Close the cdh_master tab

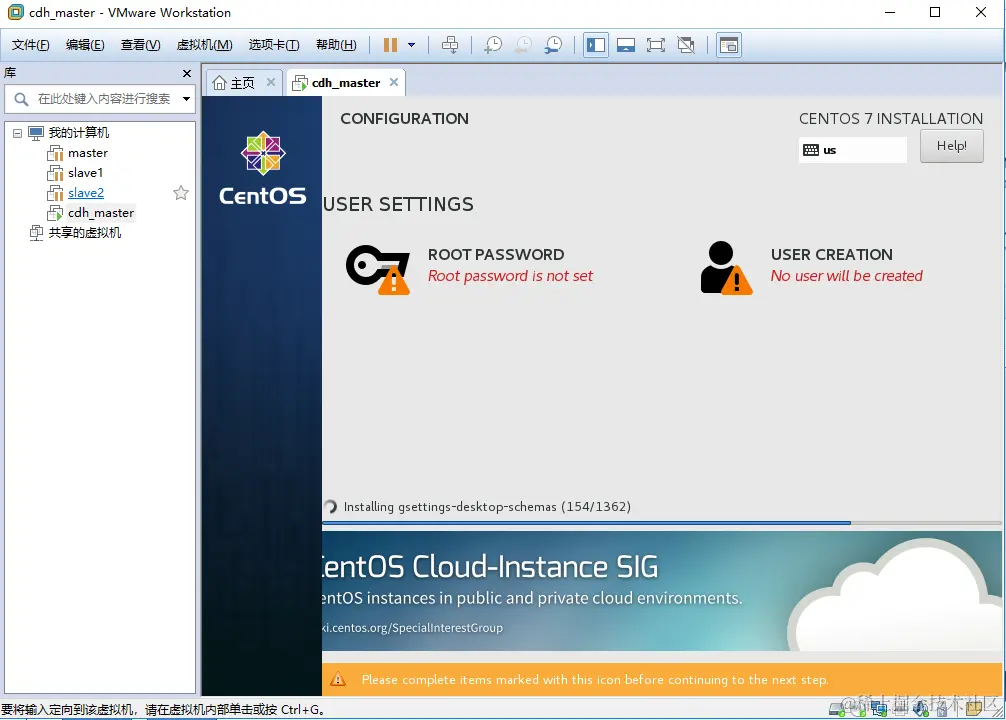(x=394, y=82)
